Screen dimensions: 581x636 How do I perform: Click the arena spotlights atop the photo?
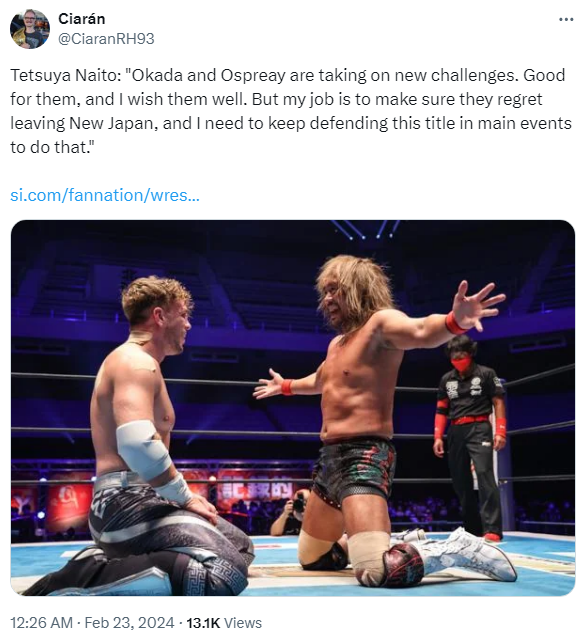pos(365,229)
